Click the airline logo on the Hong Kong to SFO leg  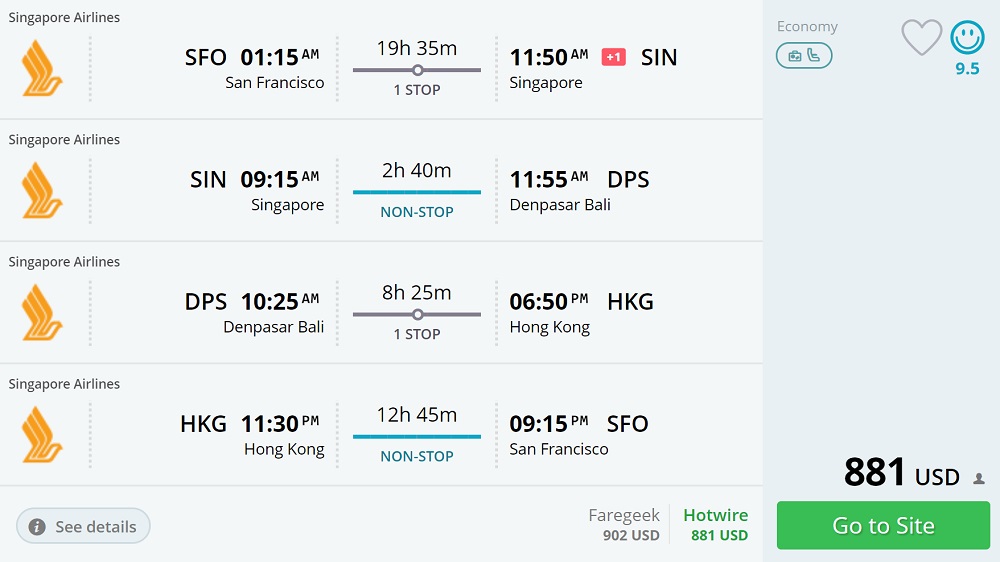[42, 434]
